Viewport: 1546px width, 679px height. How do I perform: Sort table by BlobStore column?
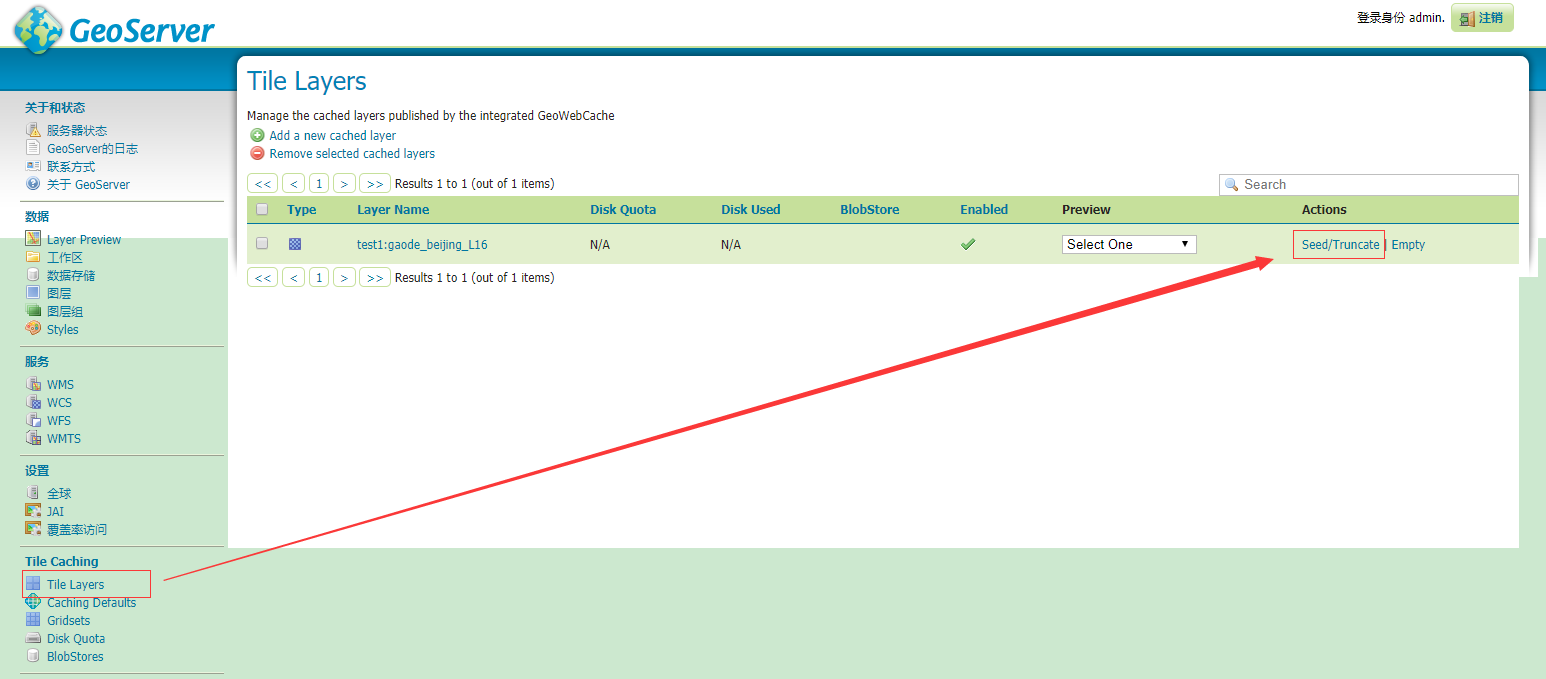pos(870,209)
